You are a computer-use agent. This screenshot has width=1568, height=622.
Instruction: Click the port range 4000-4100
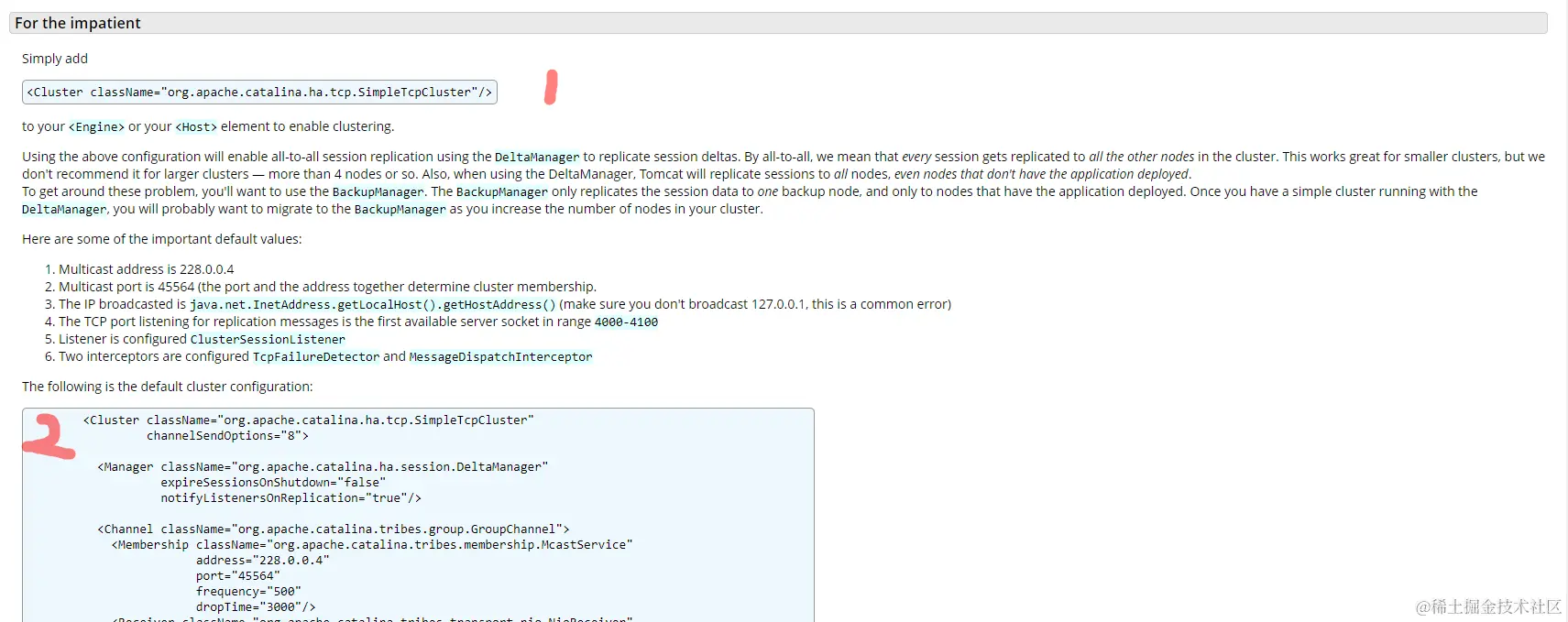pos(626,322)
